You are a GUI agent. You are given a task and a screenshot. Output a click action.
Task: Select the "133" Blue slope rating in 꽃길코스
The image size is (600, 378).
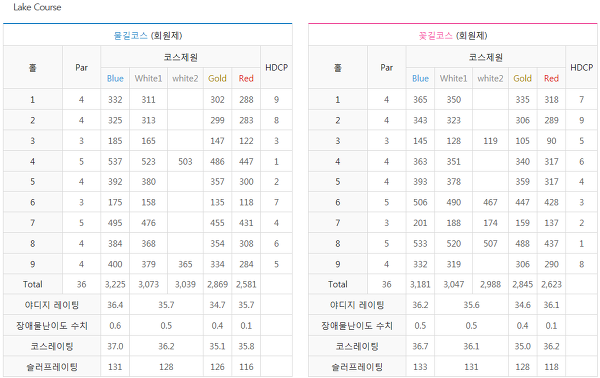tap(420, 367)
